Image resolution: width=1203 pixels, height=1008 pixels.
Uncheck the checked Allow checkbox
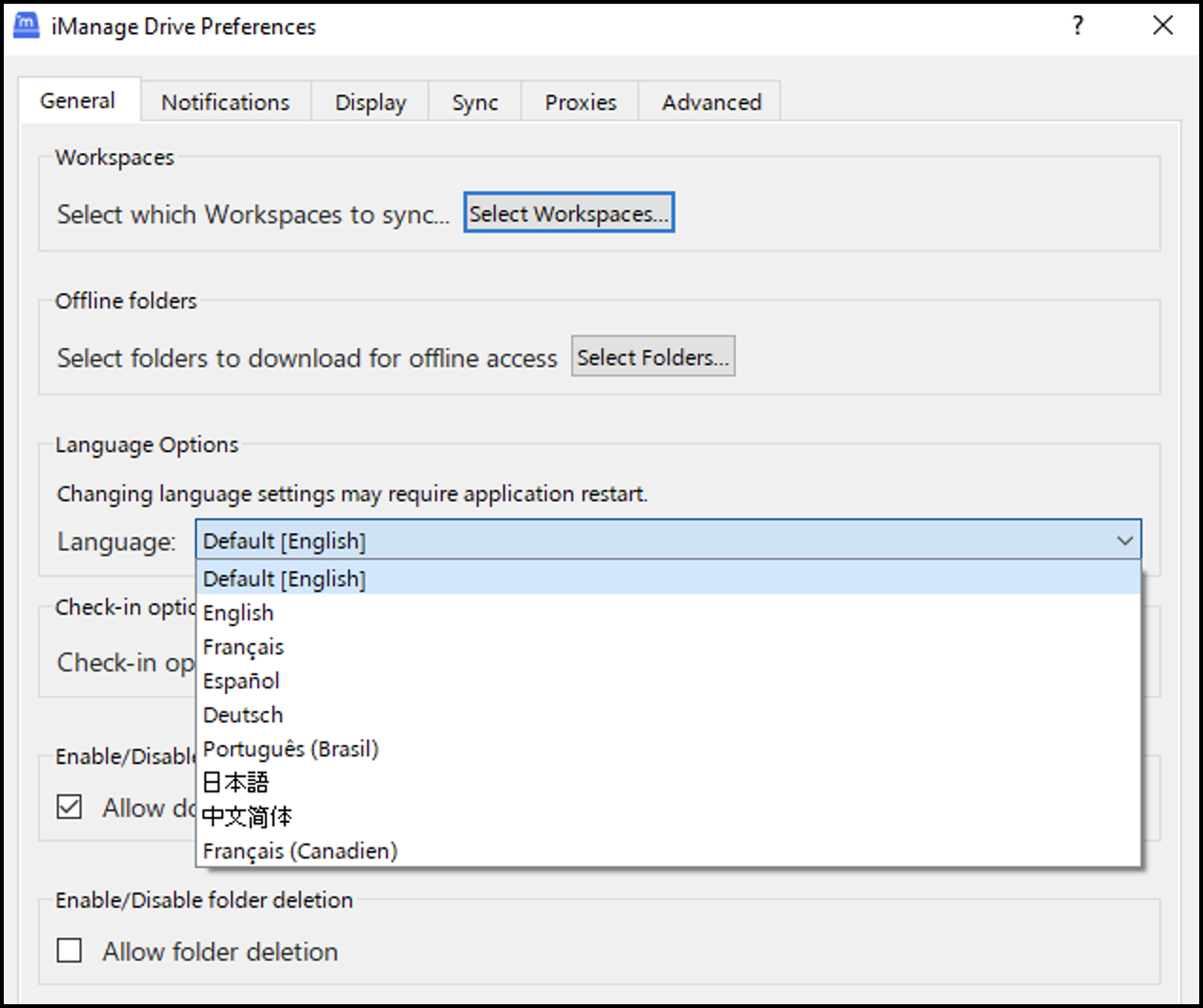[x=69, y=807]
